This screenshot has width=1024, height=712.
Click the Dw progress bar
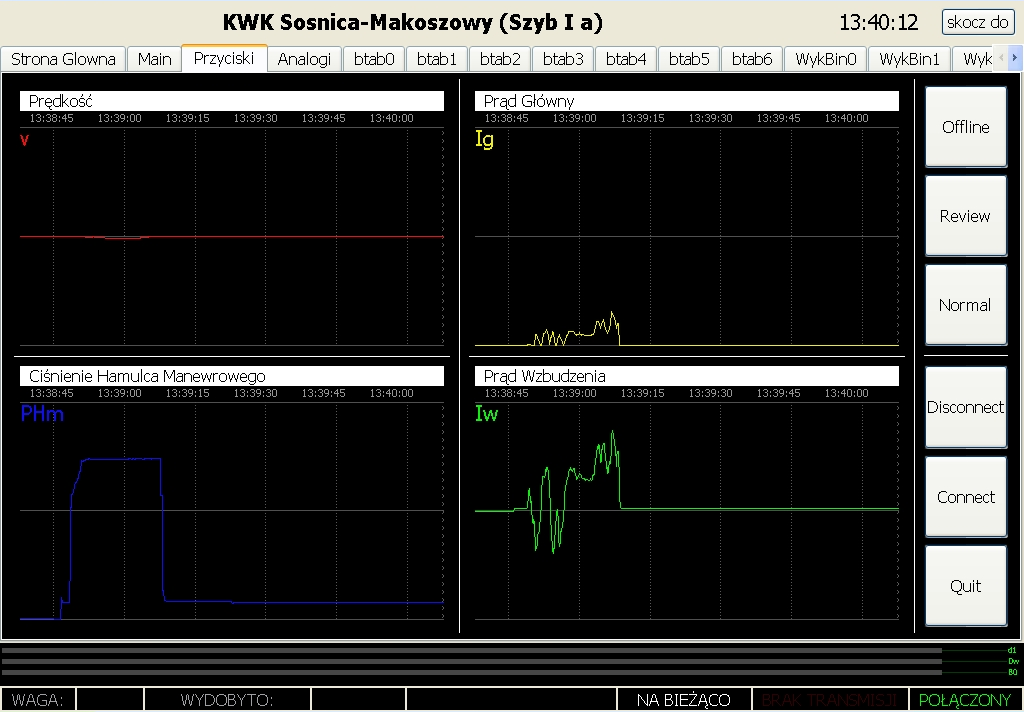coord(472,661)
